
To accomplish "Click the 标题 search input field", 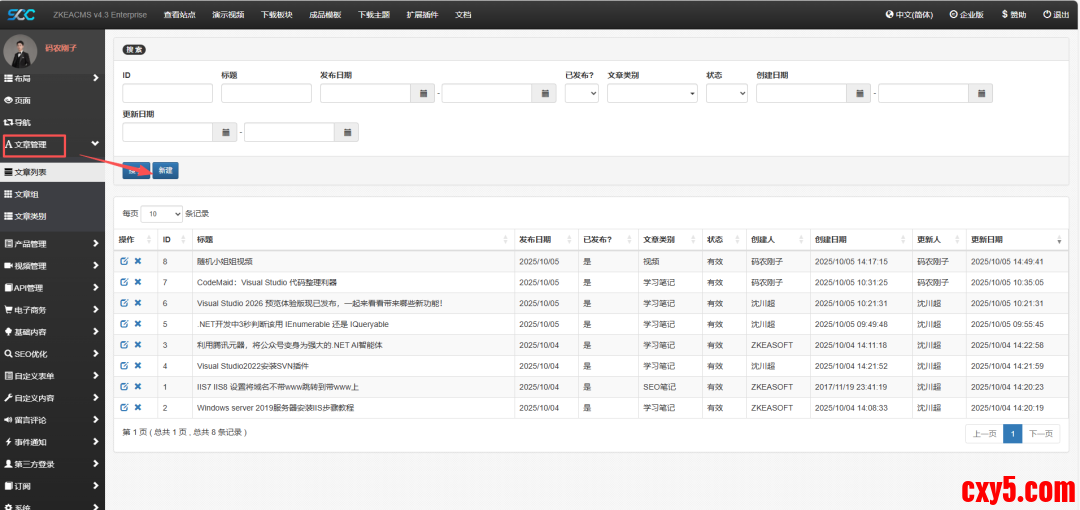I will [266, 93].
